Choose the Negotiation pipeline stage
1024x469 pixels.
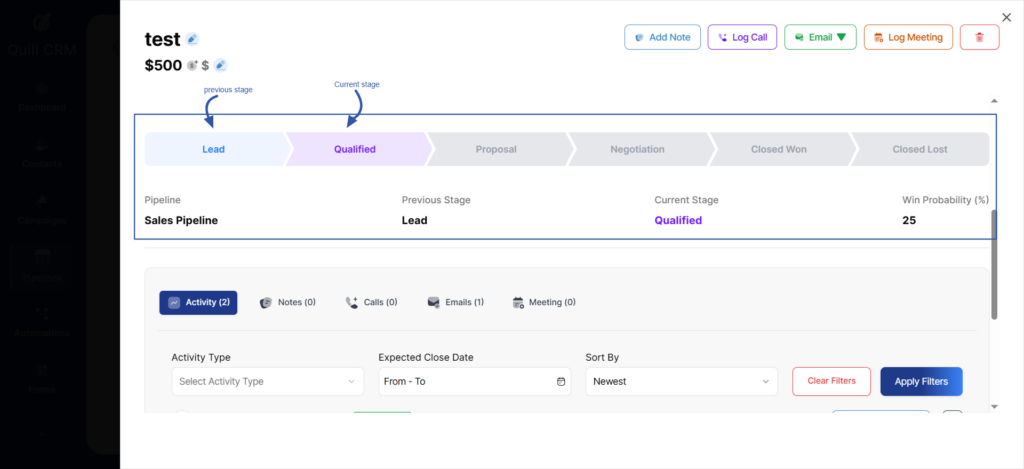(x=637, y=149)
